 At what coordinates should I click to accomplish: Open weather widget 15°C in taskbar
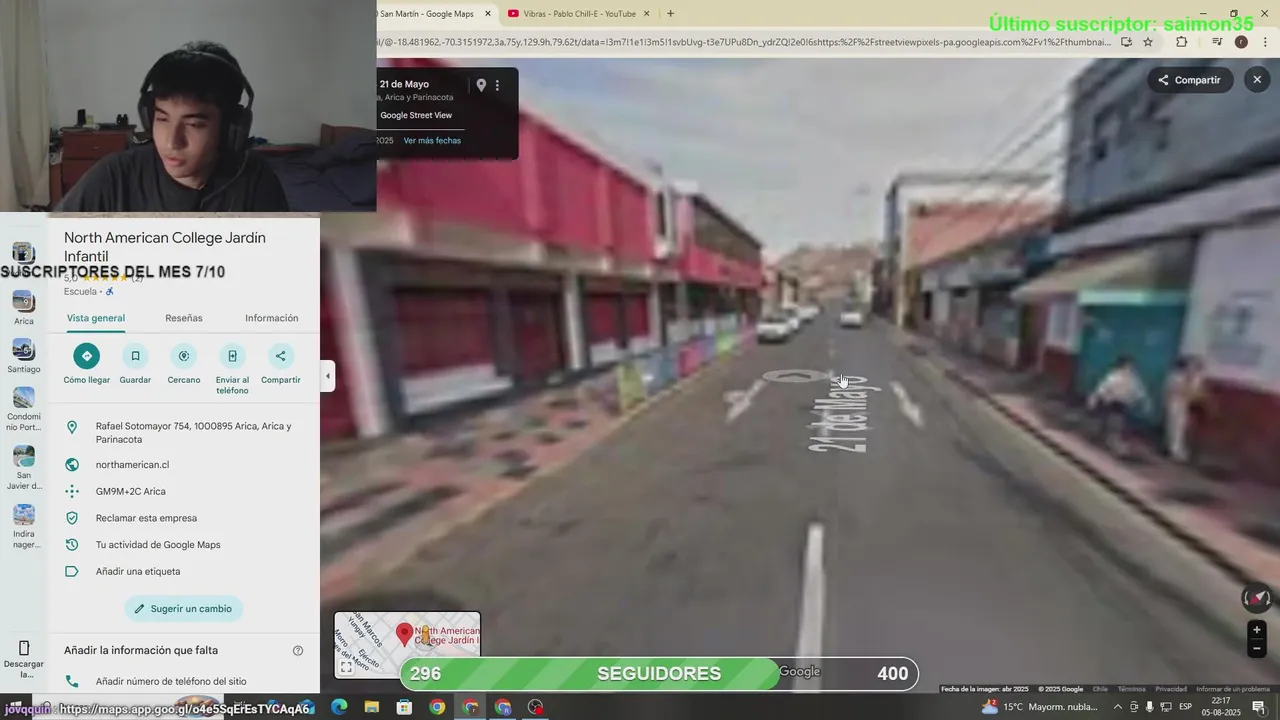(1039, 707)
